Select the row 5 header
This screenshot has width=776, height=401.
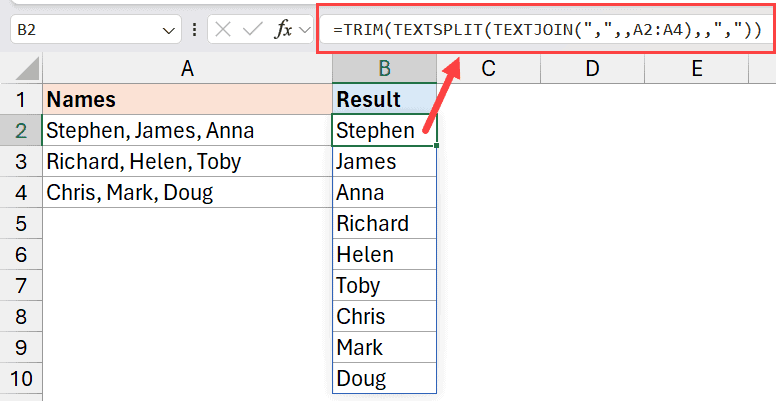tap(20, 223)
